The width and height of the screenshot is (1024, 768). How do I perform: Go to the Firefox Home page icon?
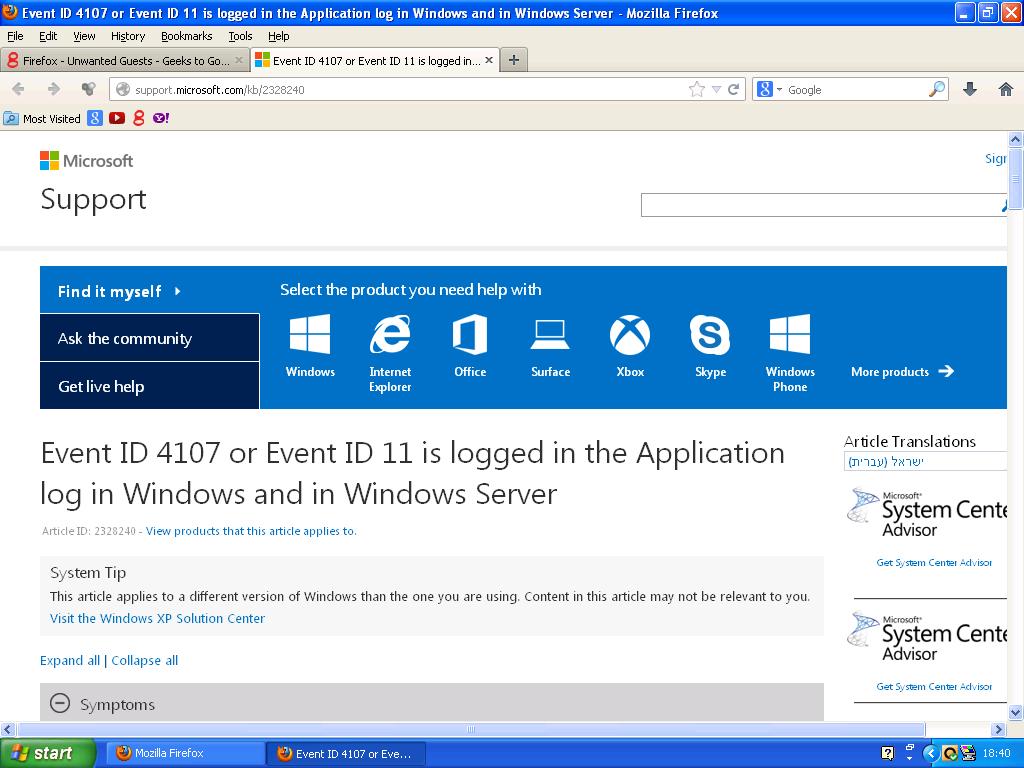coord(1006,89)
